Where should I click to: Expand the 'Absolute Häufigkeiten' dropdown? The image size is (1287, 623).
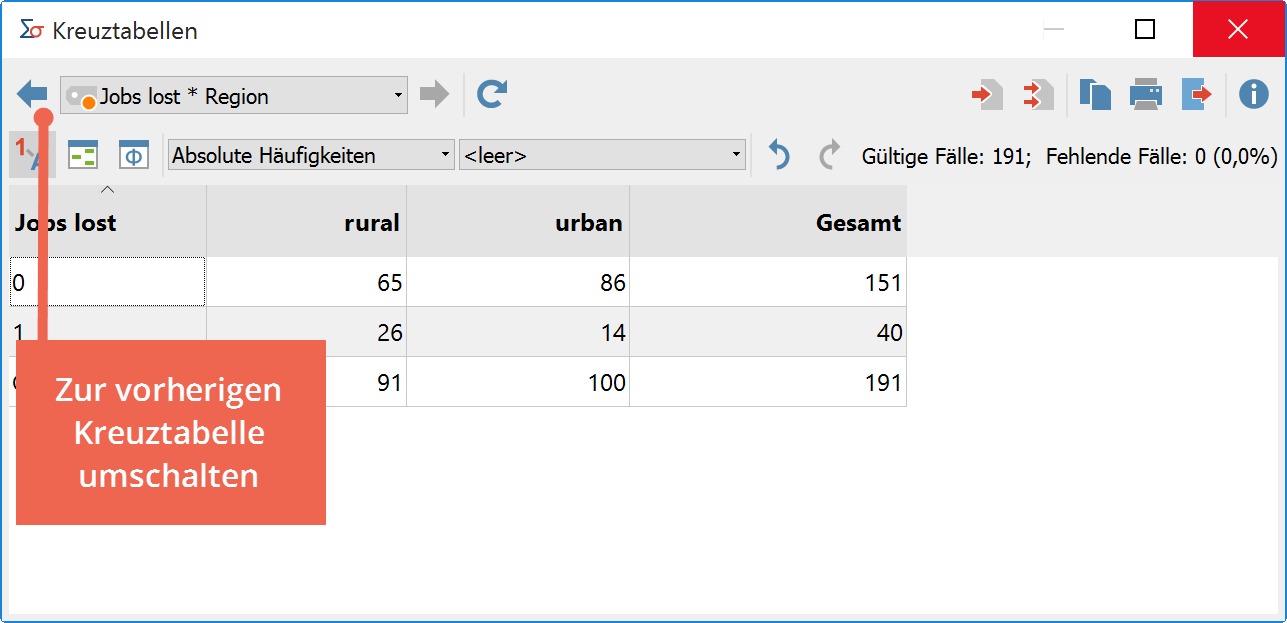(x=310, y=156)
